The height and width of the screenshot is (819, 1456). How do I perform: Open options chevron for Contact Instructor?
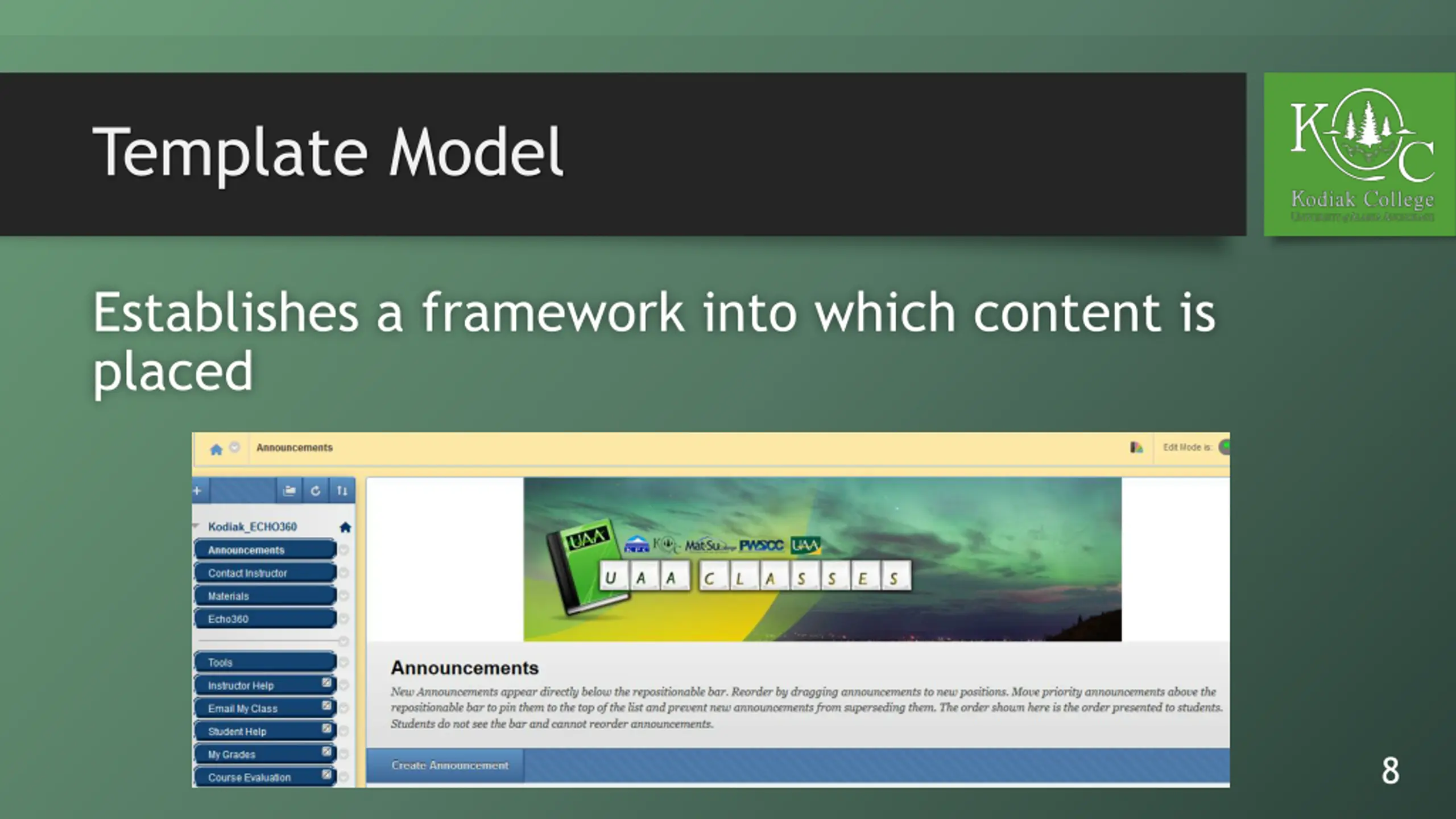point(344,573)
